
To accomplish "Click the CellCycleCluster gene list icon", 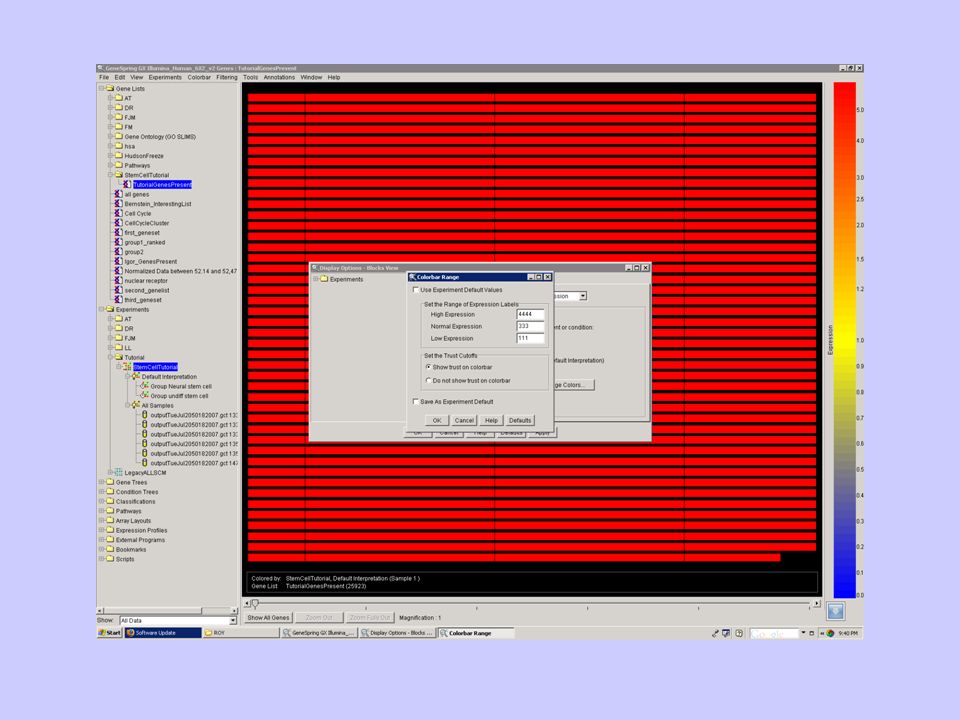I will click(119, 223).
